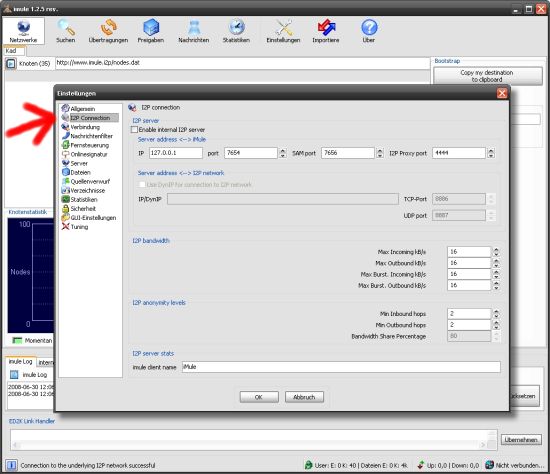This screenshot has height=474, width=550.
Task: Click the port 7654 field
Action: coord(251,153)
